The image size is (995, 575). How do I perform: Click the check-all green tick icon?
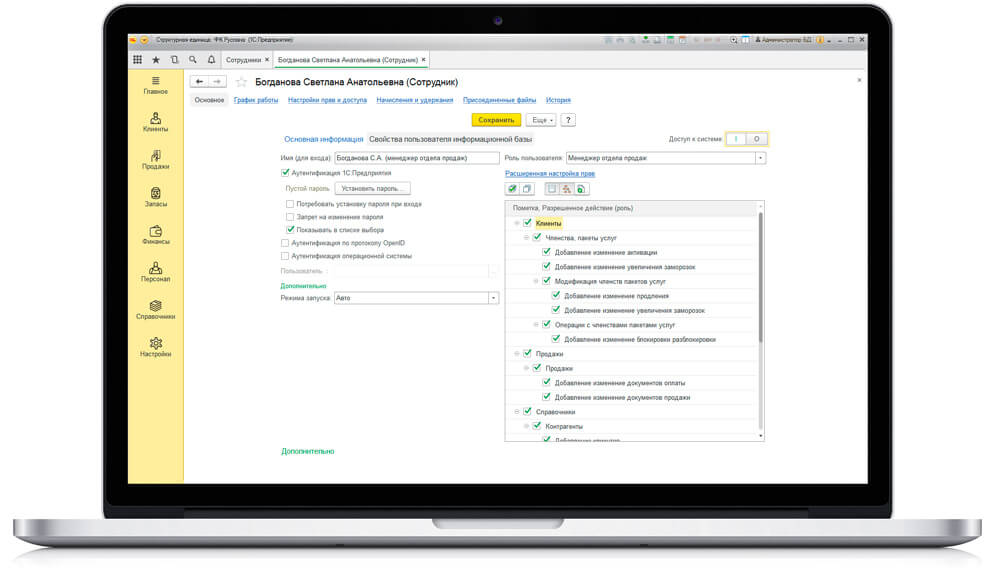(x=512, y=188)
